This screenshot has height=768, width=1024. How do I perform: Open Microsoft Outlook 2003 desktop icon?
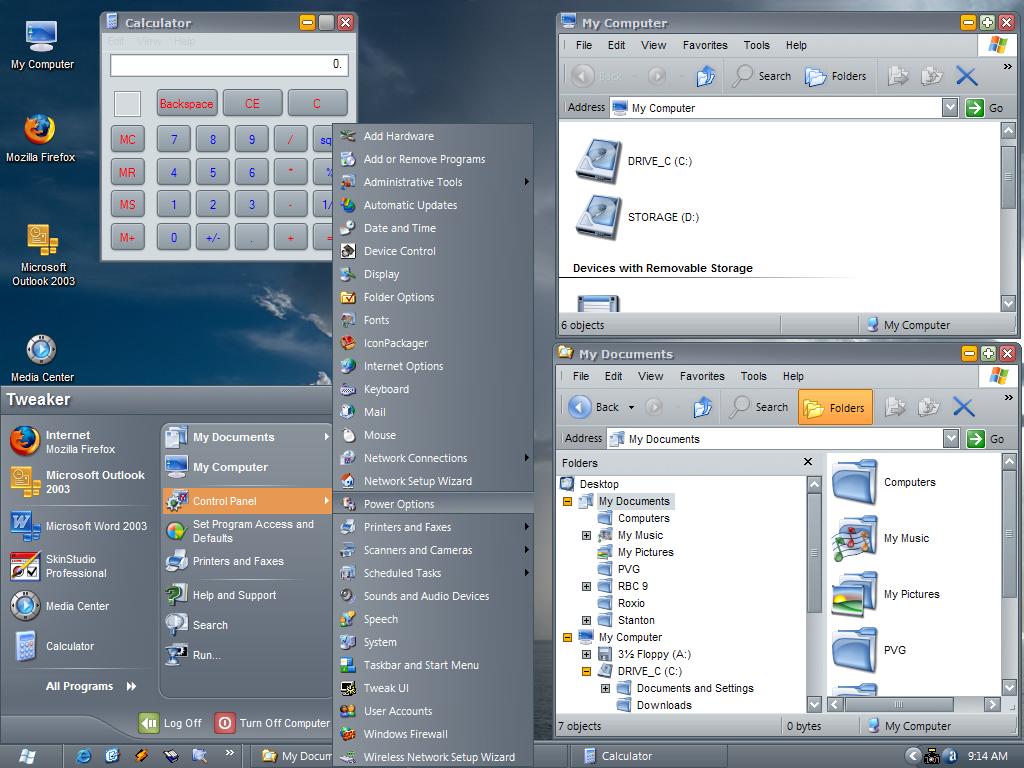click(x=41, y=241)
